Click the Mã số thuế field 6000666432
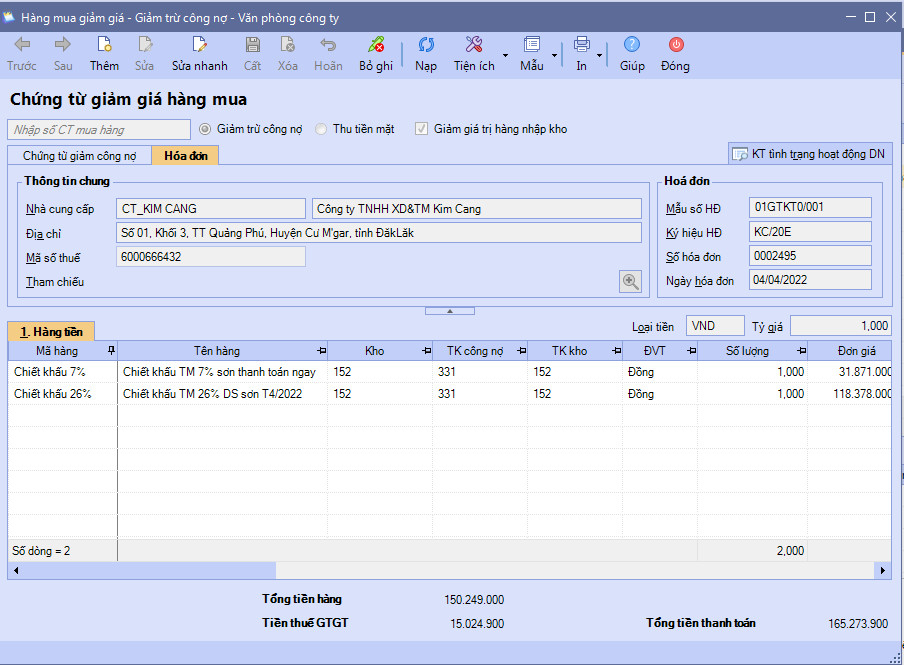 click(x=211, y=257)
